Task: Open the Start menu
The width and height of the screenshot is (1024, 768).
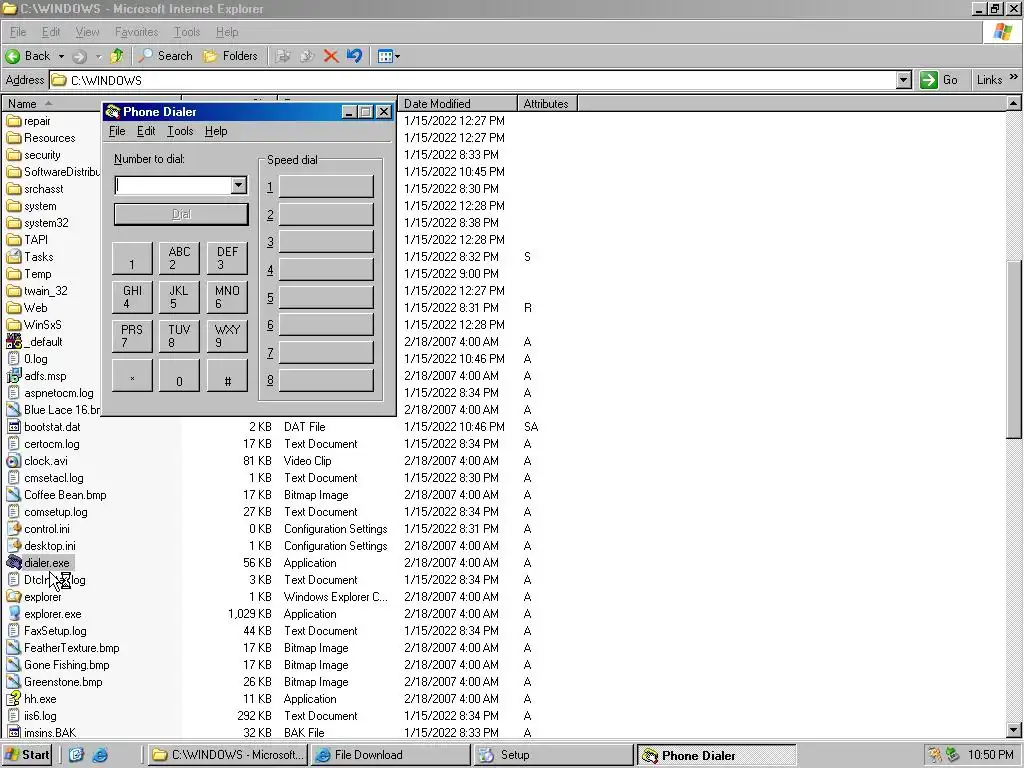Action: click(x=27, y=755)
